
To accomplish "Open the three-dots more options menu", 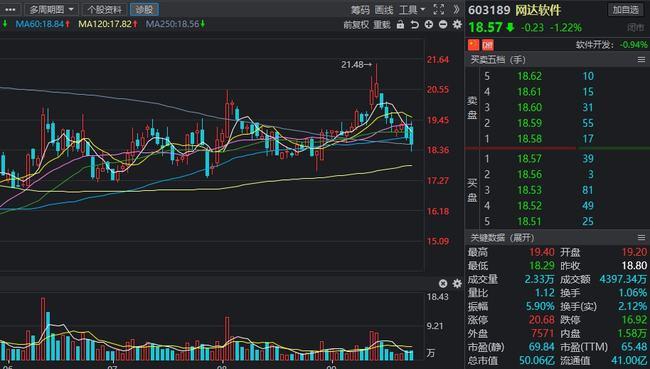I will (x=10, y=9).
